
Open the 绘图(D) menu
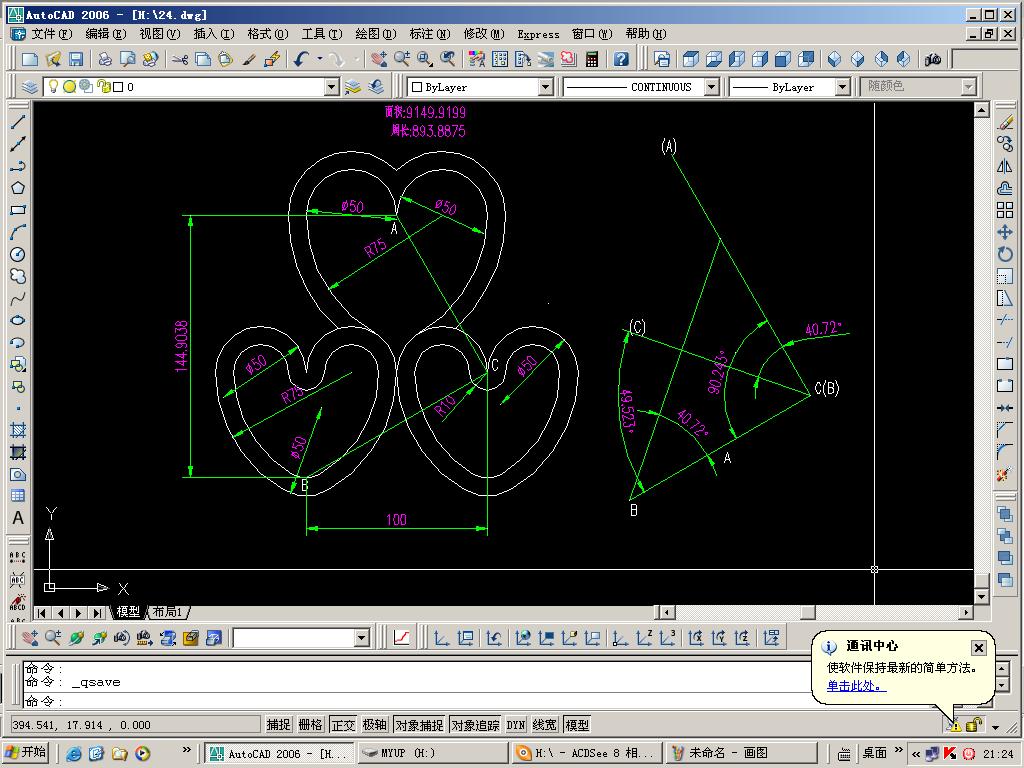tap(376, 34)
